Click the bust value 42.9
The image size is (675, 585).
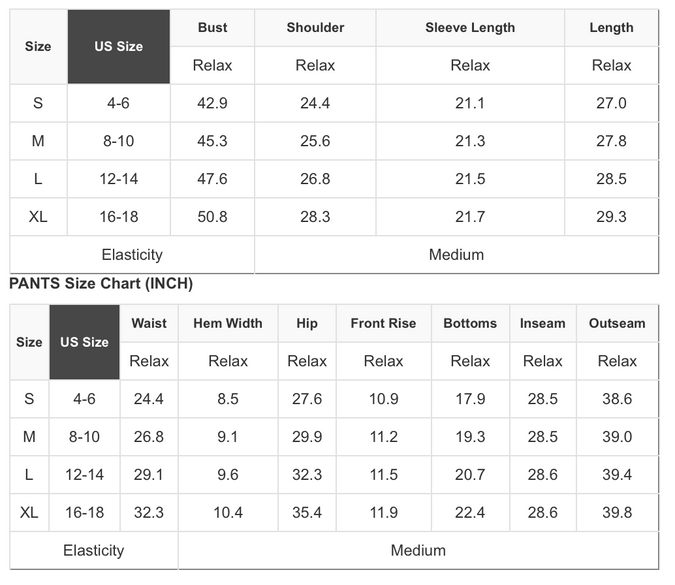click(212, 103)
